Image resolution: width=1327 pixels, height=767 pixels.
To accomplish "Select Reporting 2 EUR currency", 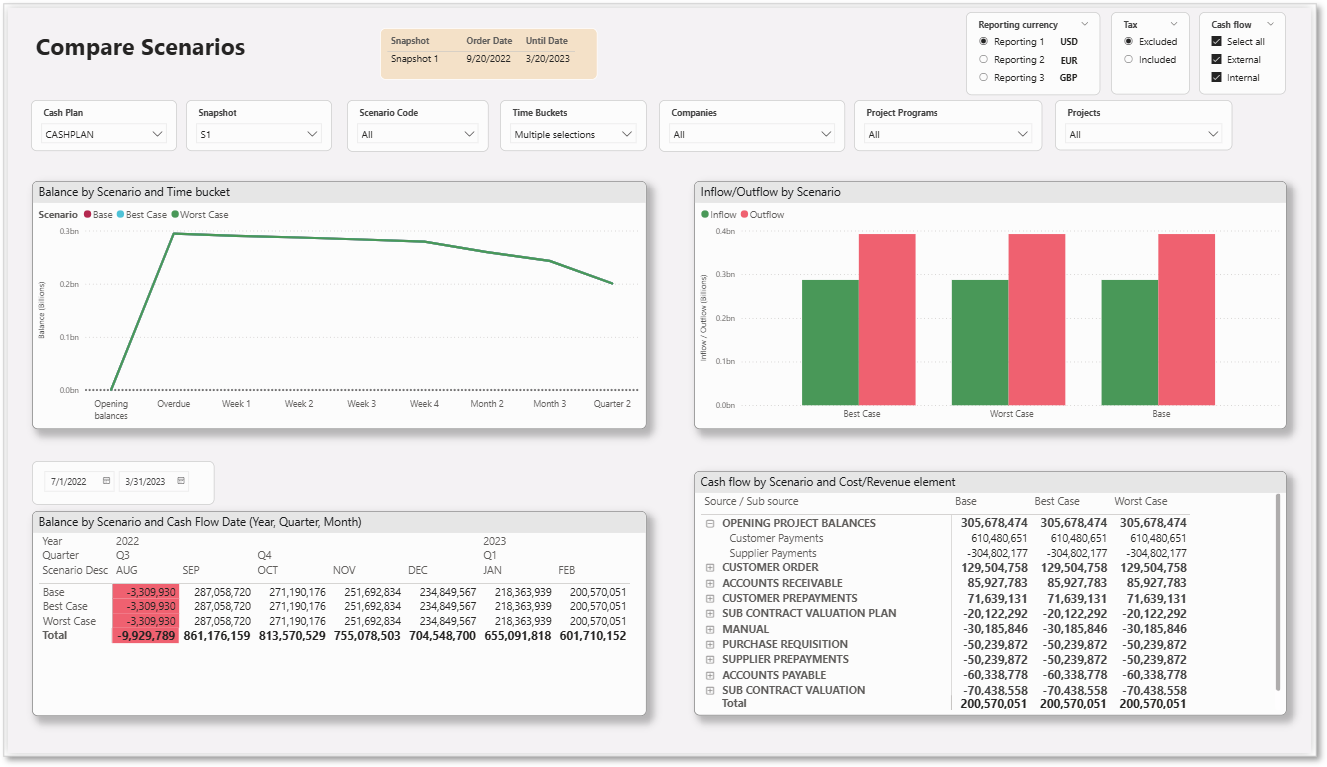I will (x=984, y=60).
